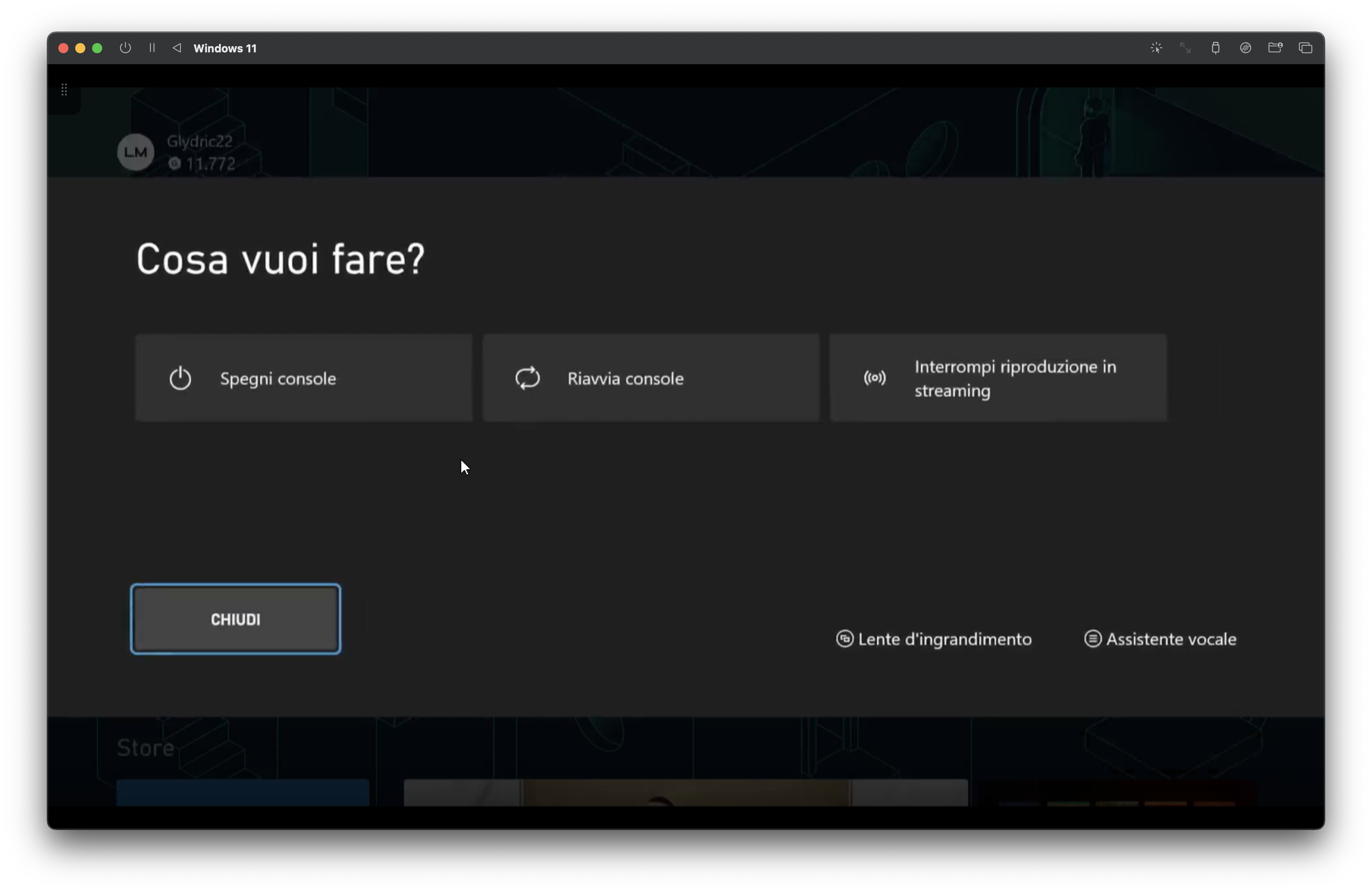Viewport: 1372px width, 892px height.
Task: Click the blue Store tile thumbnail
Action: tap(242, 793)
